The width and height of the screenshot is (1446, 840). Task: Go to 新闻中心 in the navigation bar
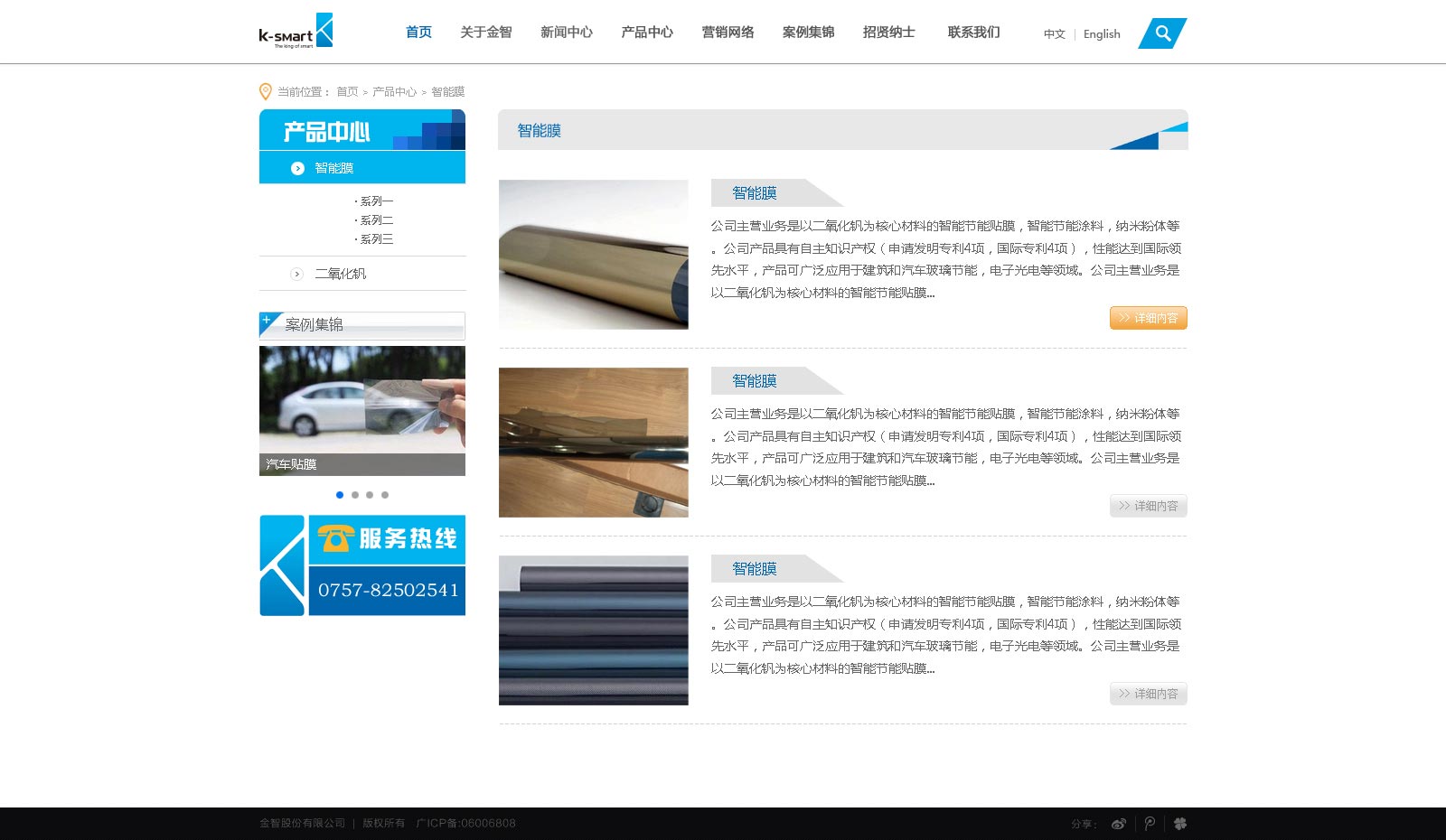click(x=566, y=33)
